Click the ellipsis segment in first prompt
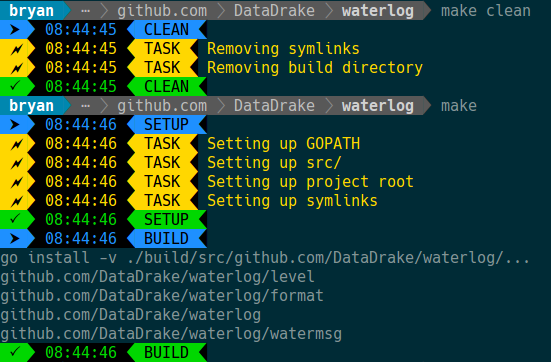Image resolution: width=551 pixels, height=362 pixels. pyautogui.click(x=85, y=11)
